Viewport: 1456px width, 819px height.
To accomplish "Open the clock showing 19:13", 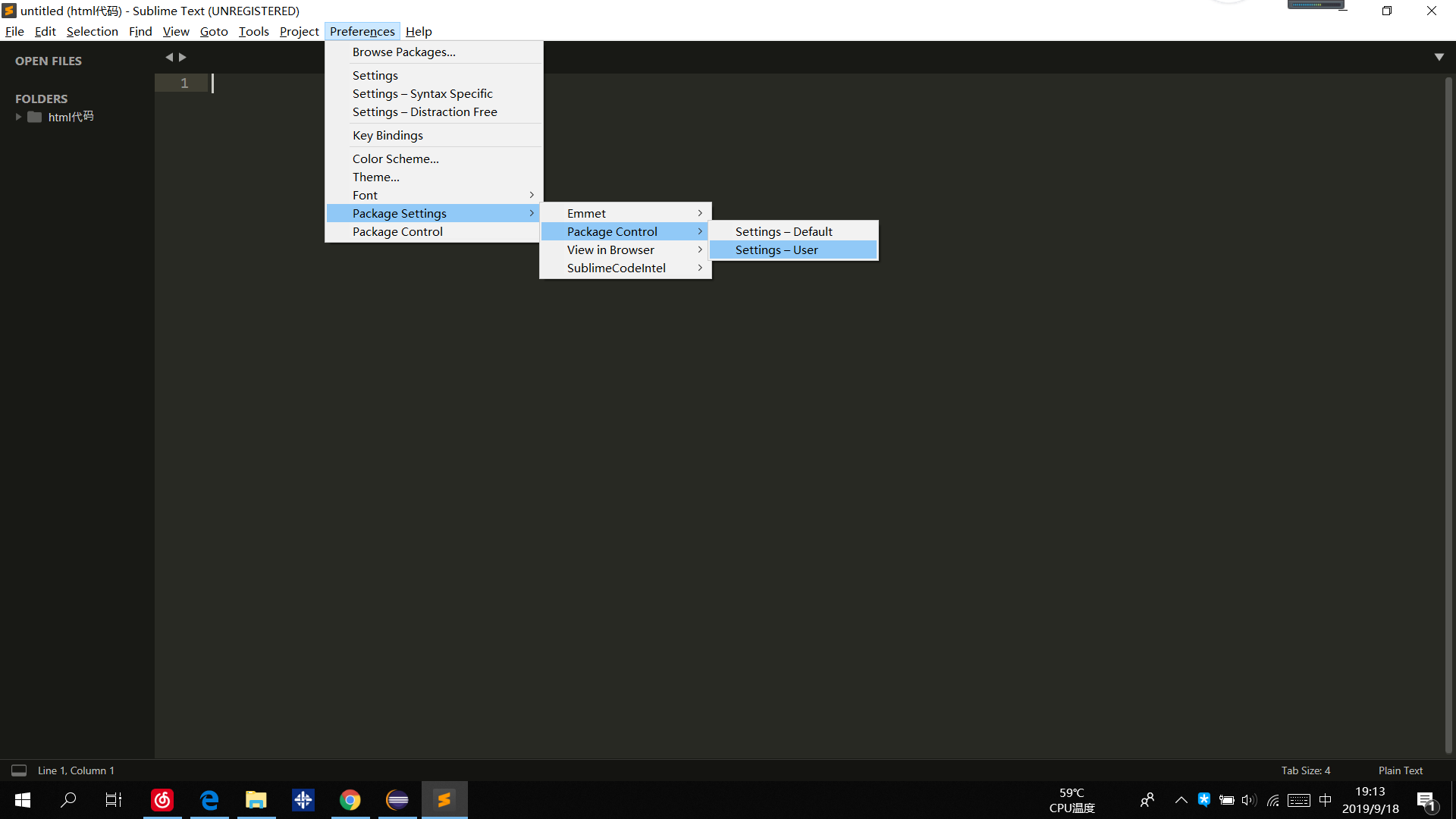I will pos(1370,800).
